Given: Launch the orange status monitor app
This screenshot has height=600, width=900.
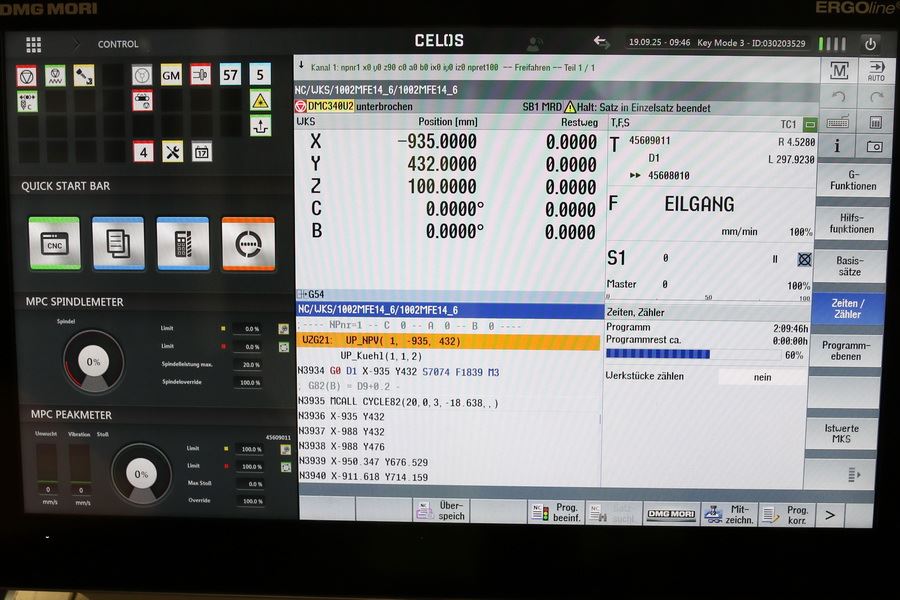Looking at the screenshot, I should coord(249,243).
